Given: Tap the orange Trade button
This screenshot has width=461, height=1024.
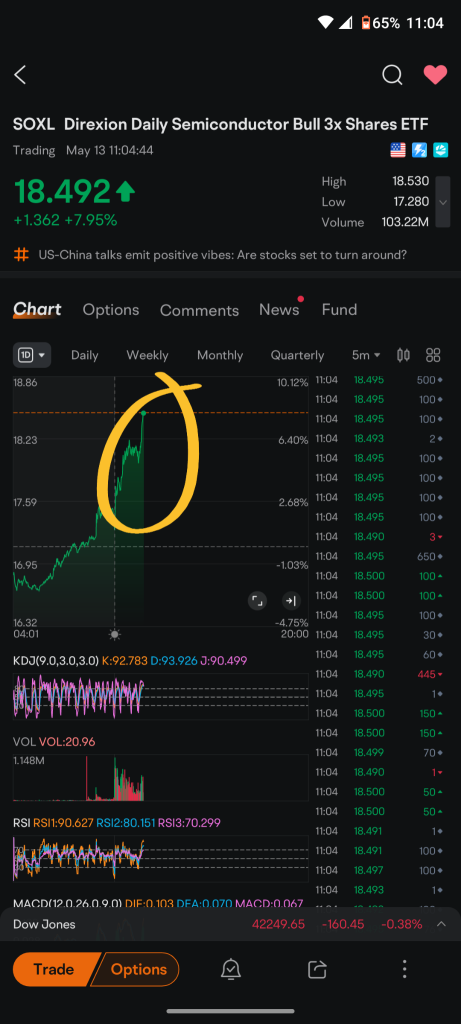Looking at the screenshot, I should click(x=54, y=969).
